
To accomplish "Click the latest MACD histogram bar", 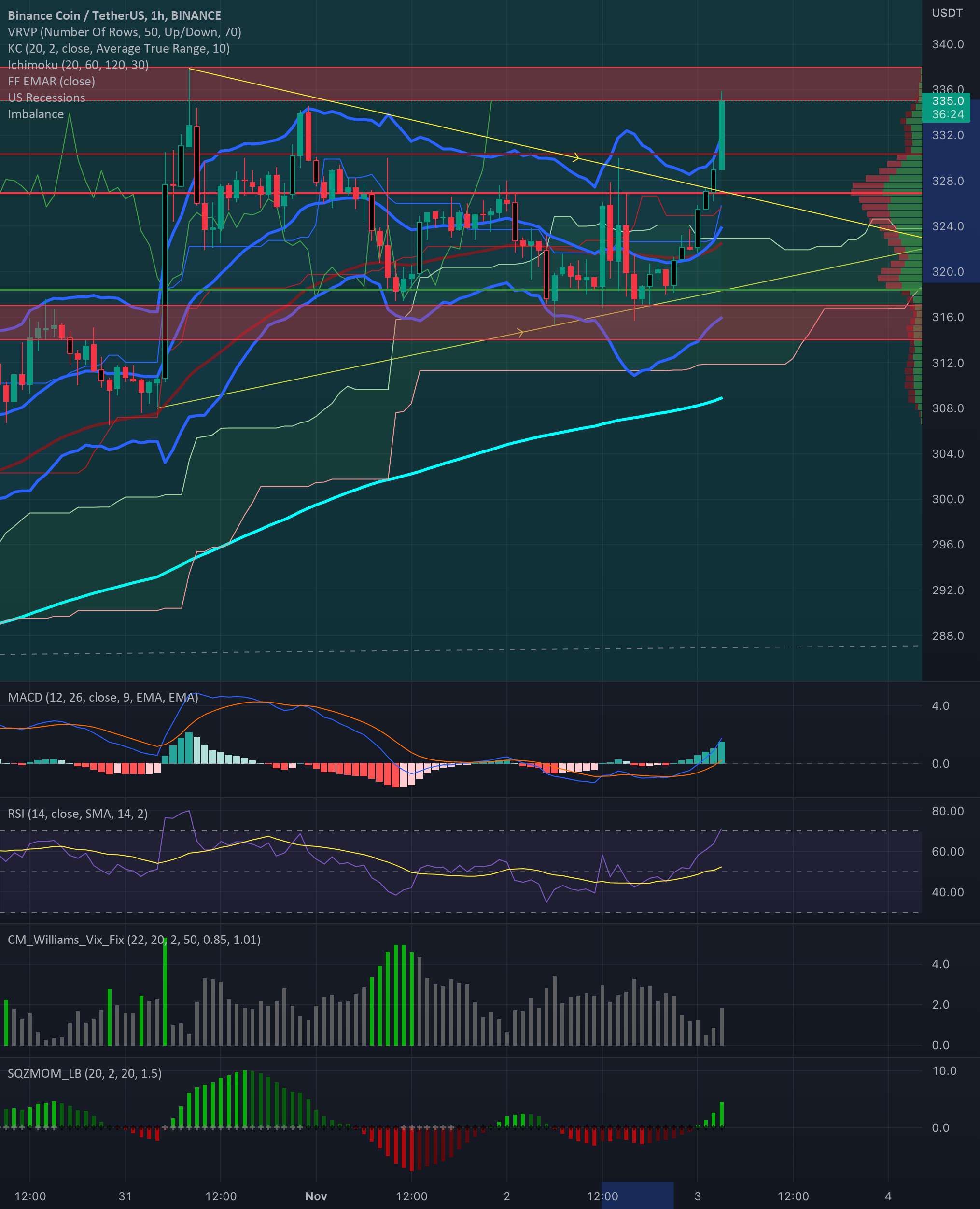I will [x=721, y=753].
